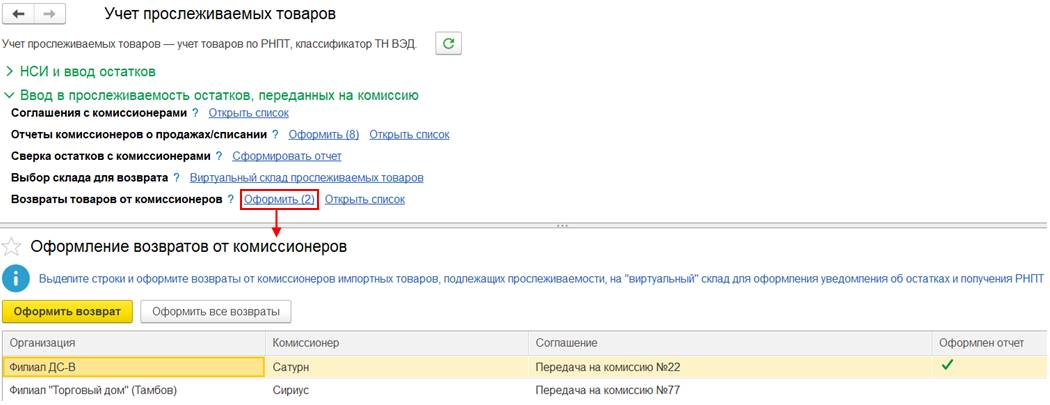
Task: Open the list of agreements with commissioners
Action: click(x=248, y=113)
